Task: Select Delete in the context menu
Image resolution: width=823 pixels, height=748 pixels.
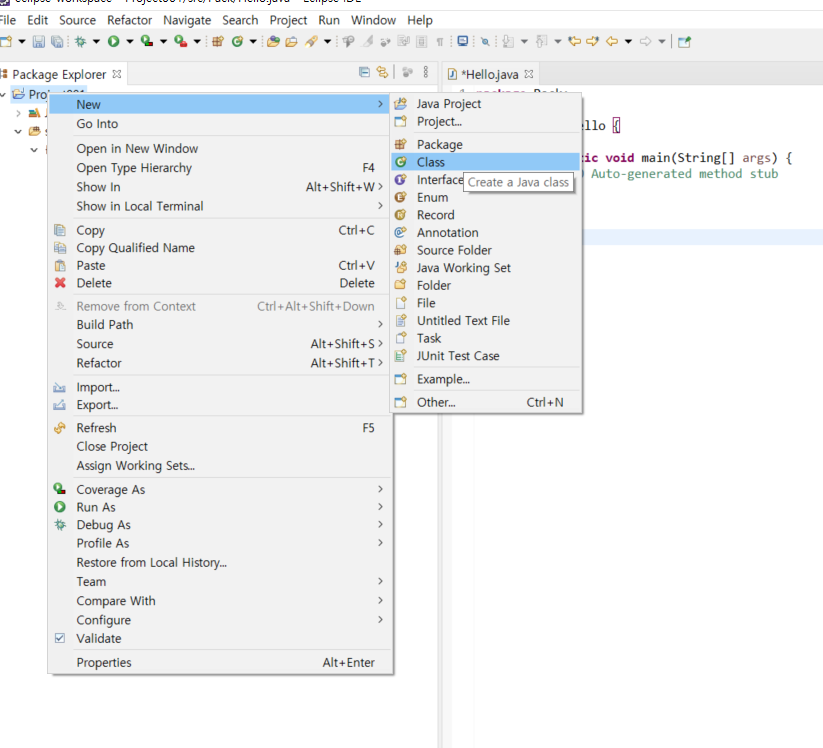Action: point(220,283)
